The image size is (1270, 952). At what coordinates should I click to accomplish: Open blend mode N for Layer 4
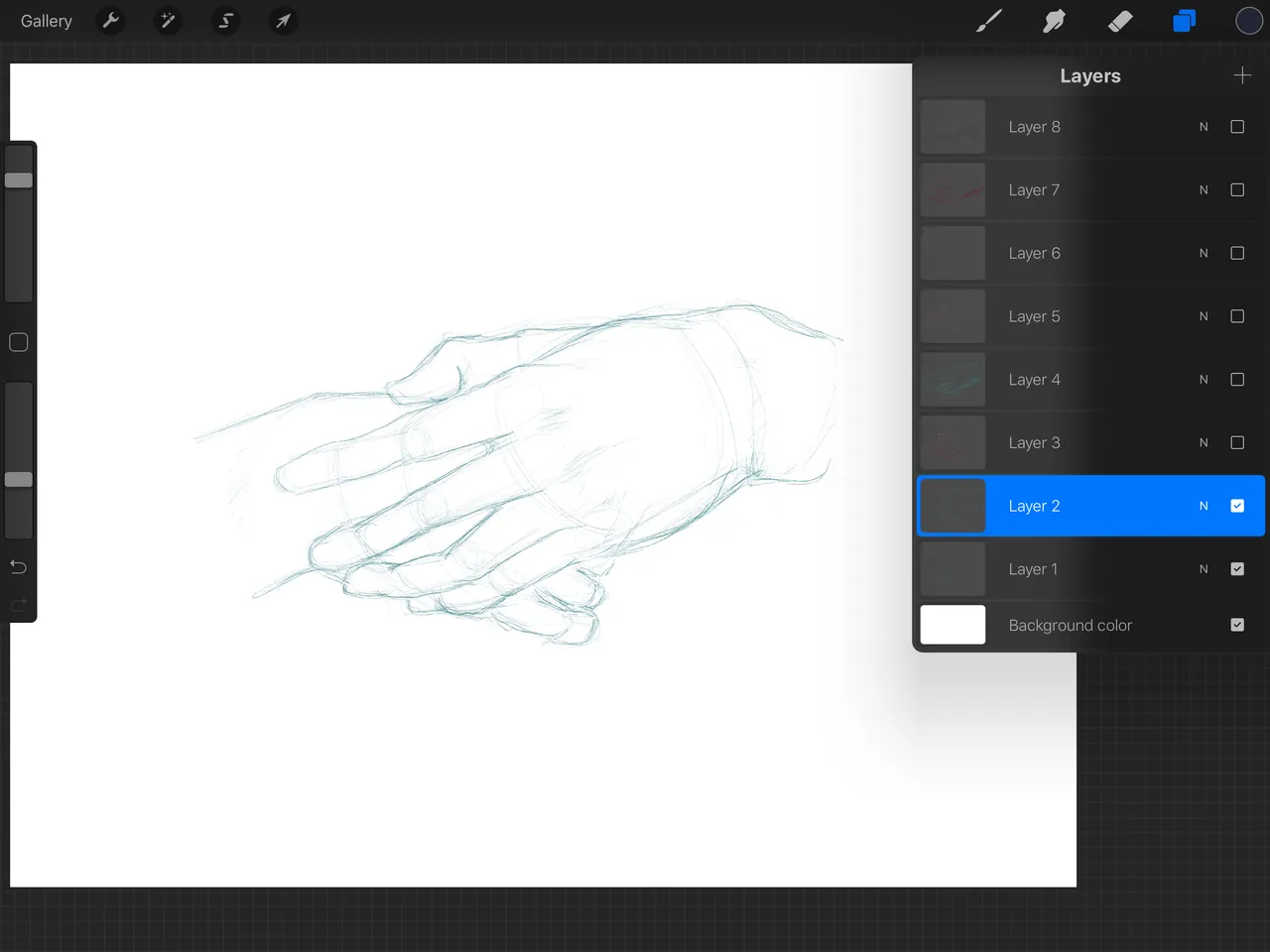(x=1204, y=380)
